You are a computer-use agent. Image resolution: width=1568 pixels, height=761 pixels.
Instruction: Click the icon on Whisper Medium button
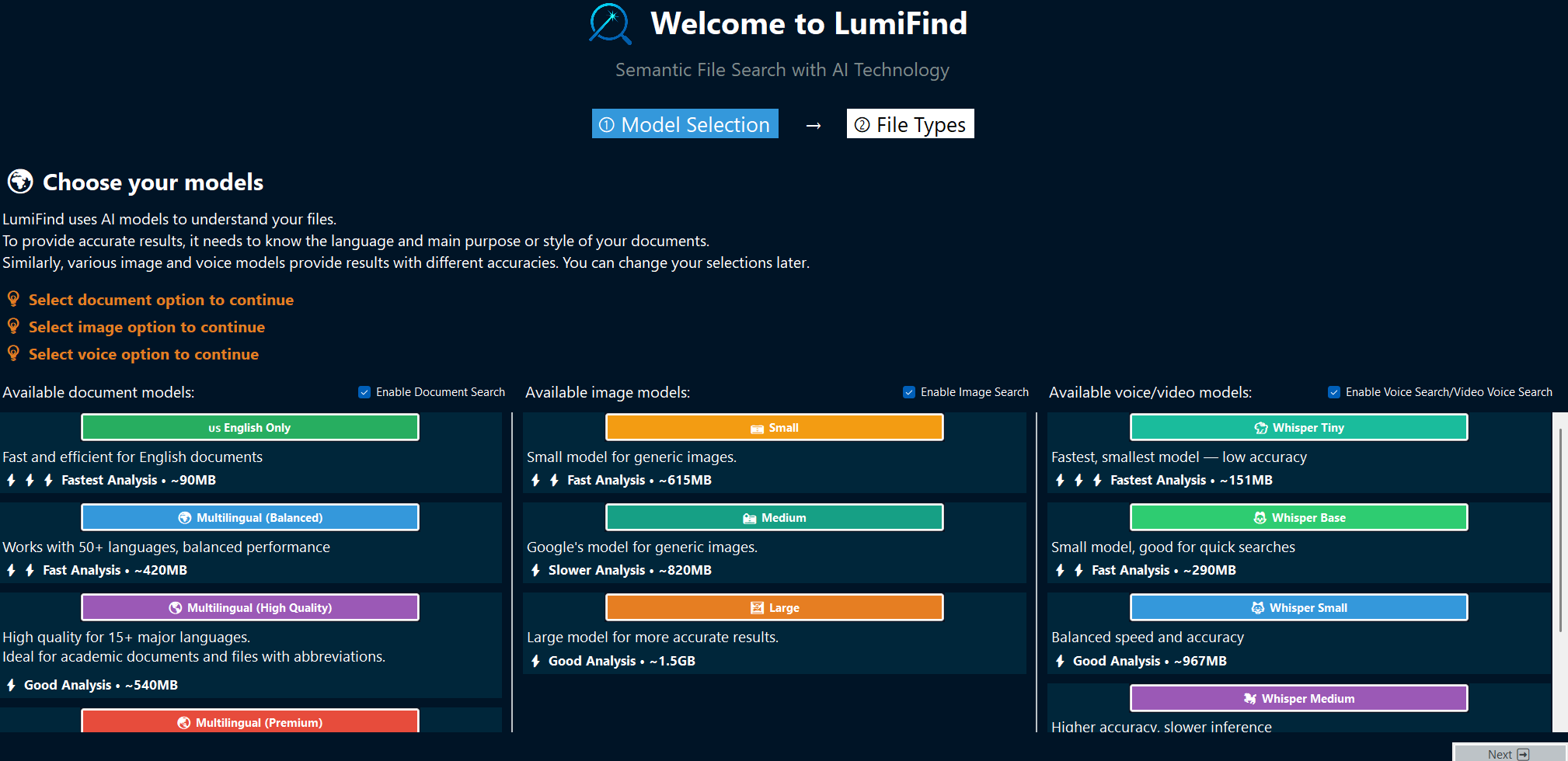[1249, 698]
